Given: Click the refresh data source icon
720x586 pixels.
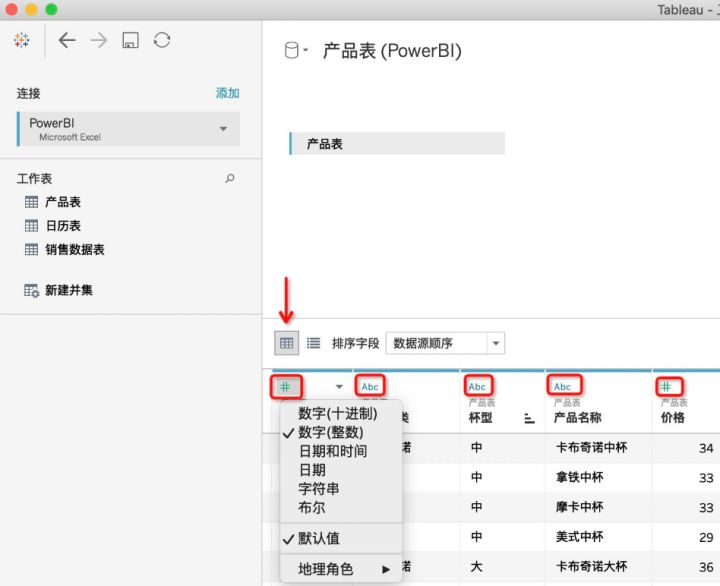Looking at the screenshot, I should coord(161,40).
